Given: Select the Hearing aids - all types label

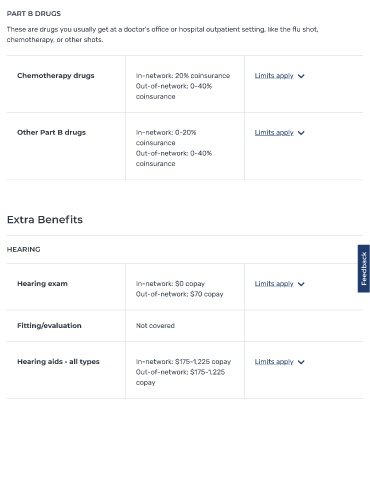Looking at the screenshot, I should (58, 362).
